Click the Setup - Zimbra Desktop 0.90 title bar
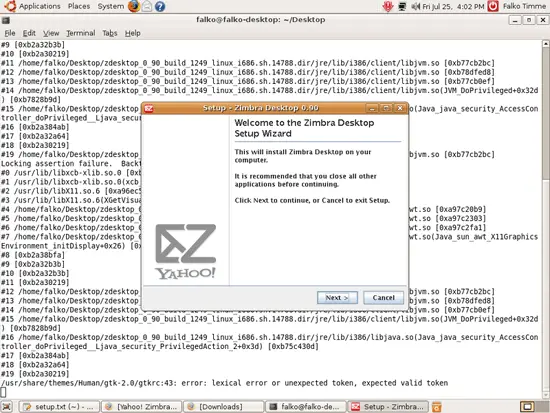Viewport: 550px width, 413px height. click(x=260, y=108)
